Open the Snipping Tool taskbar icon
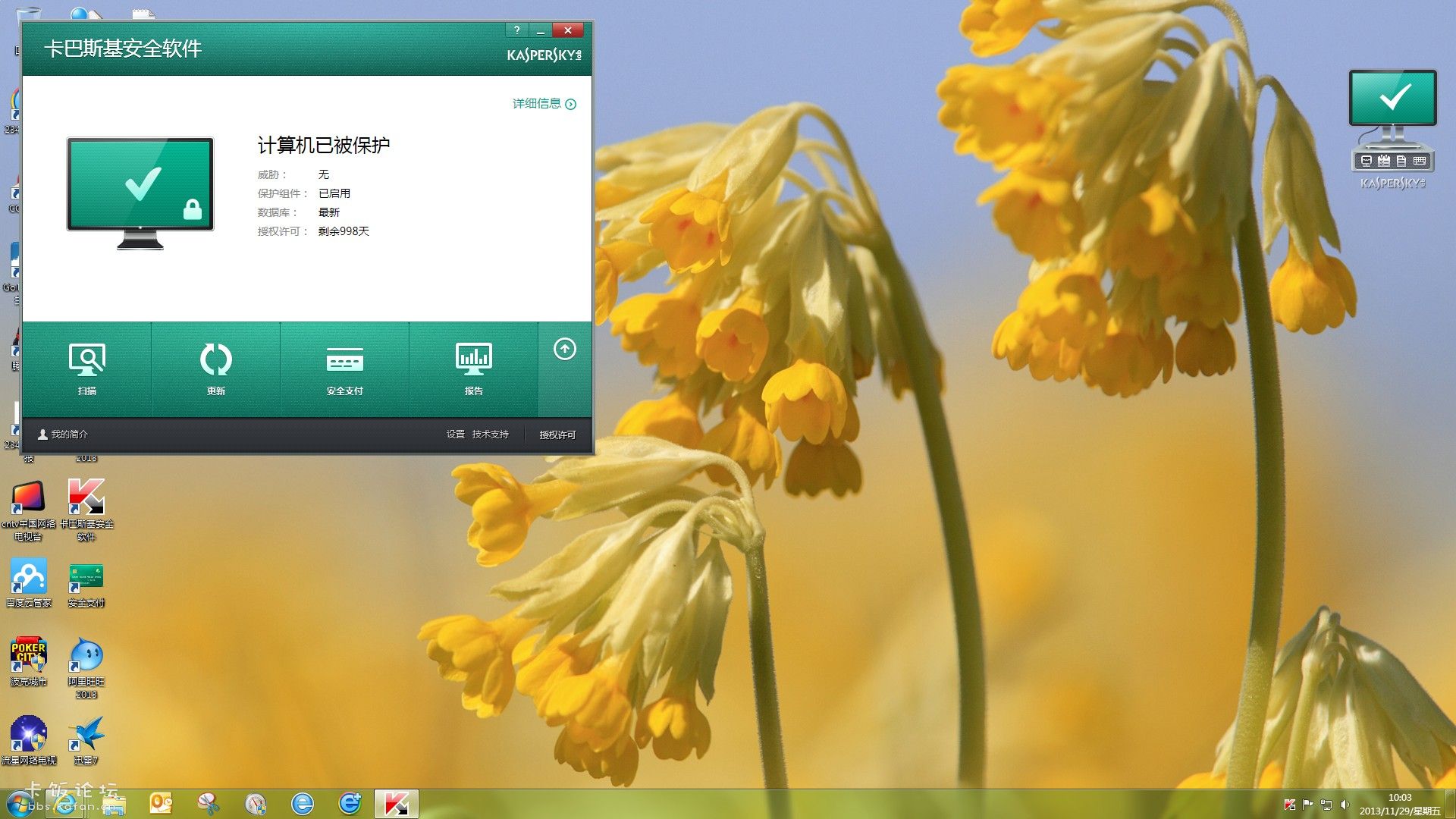Screen dimensions: 1456x819 click(208, 804)
